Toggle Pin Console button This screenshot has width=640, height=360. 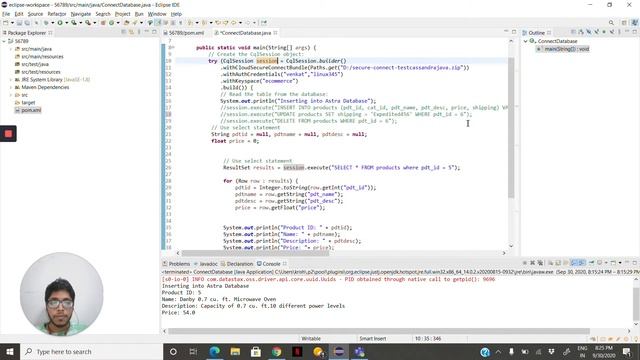click(x=591, y=263)
